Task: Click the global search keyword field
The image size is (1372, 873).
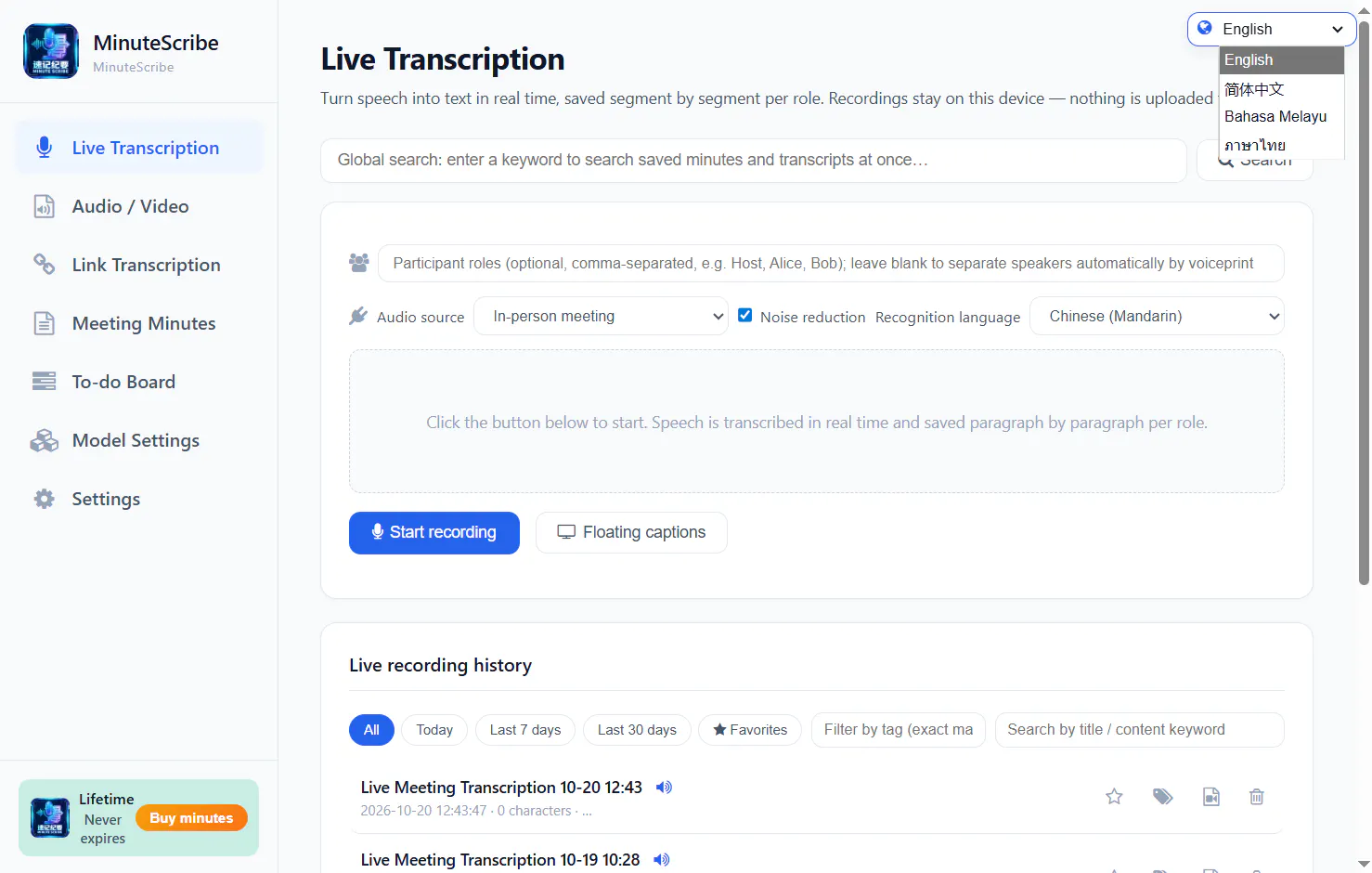Action: click(x=753, y=161)
